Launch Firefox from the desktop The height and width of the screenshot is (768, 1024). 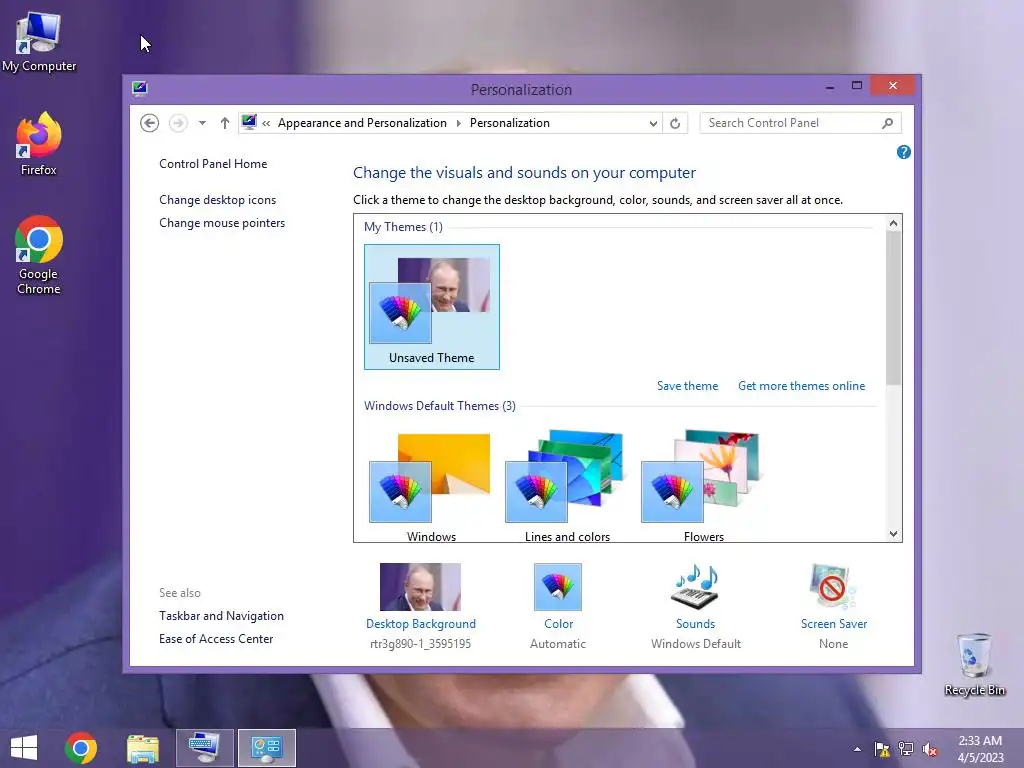(x=39, y=144)
